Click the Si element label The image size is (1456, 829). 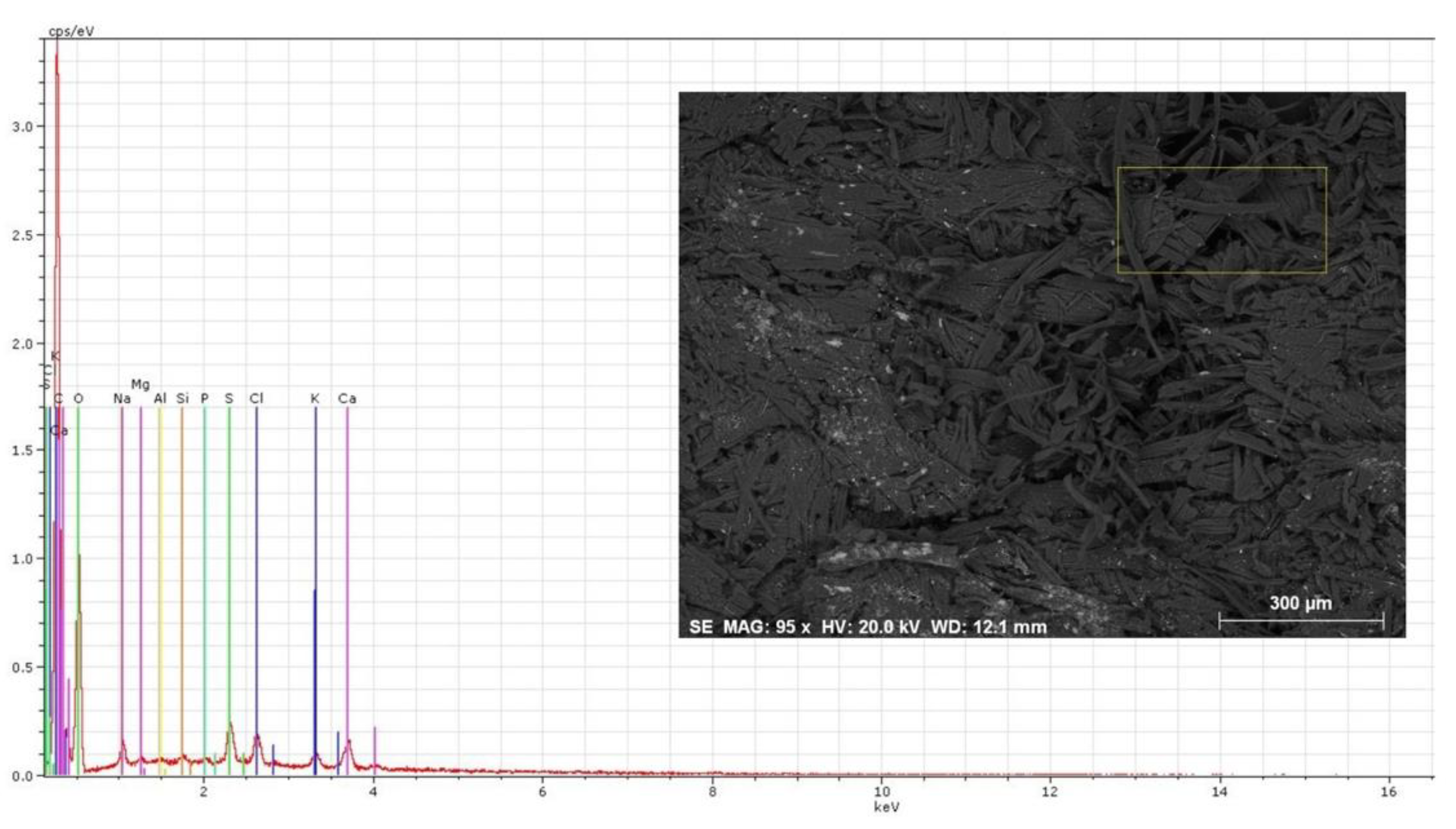coord(182,398)
